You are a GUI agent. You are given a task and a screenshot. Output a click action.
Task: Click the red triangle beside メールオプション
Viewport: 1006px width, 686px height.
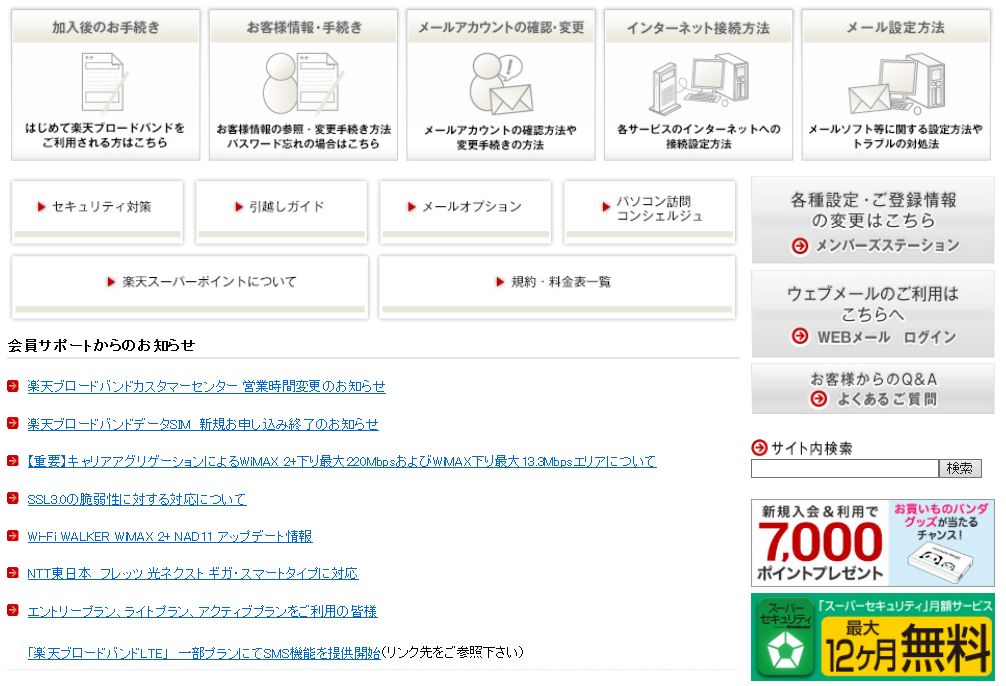(x=411, y=207)
